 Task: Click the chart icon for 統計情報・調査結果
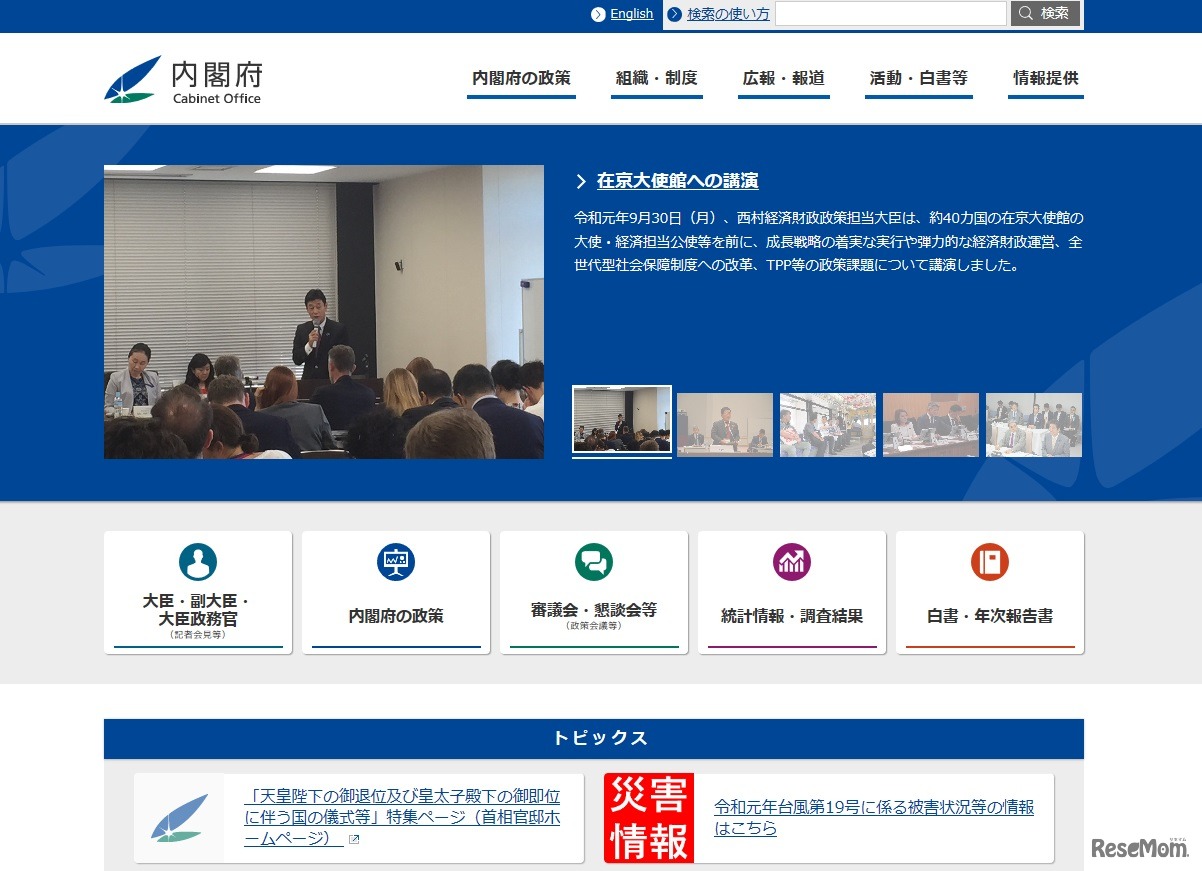tap(792, 562)
